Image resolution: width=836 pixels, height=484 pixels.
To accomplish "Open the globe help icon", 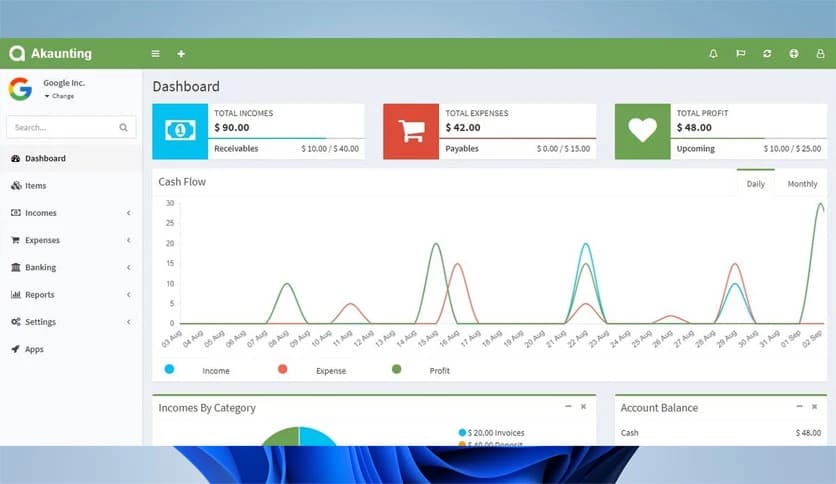I will click(x=794, y=53).
